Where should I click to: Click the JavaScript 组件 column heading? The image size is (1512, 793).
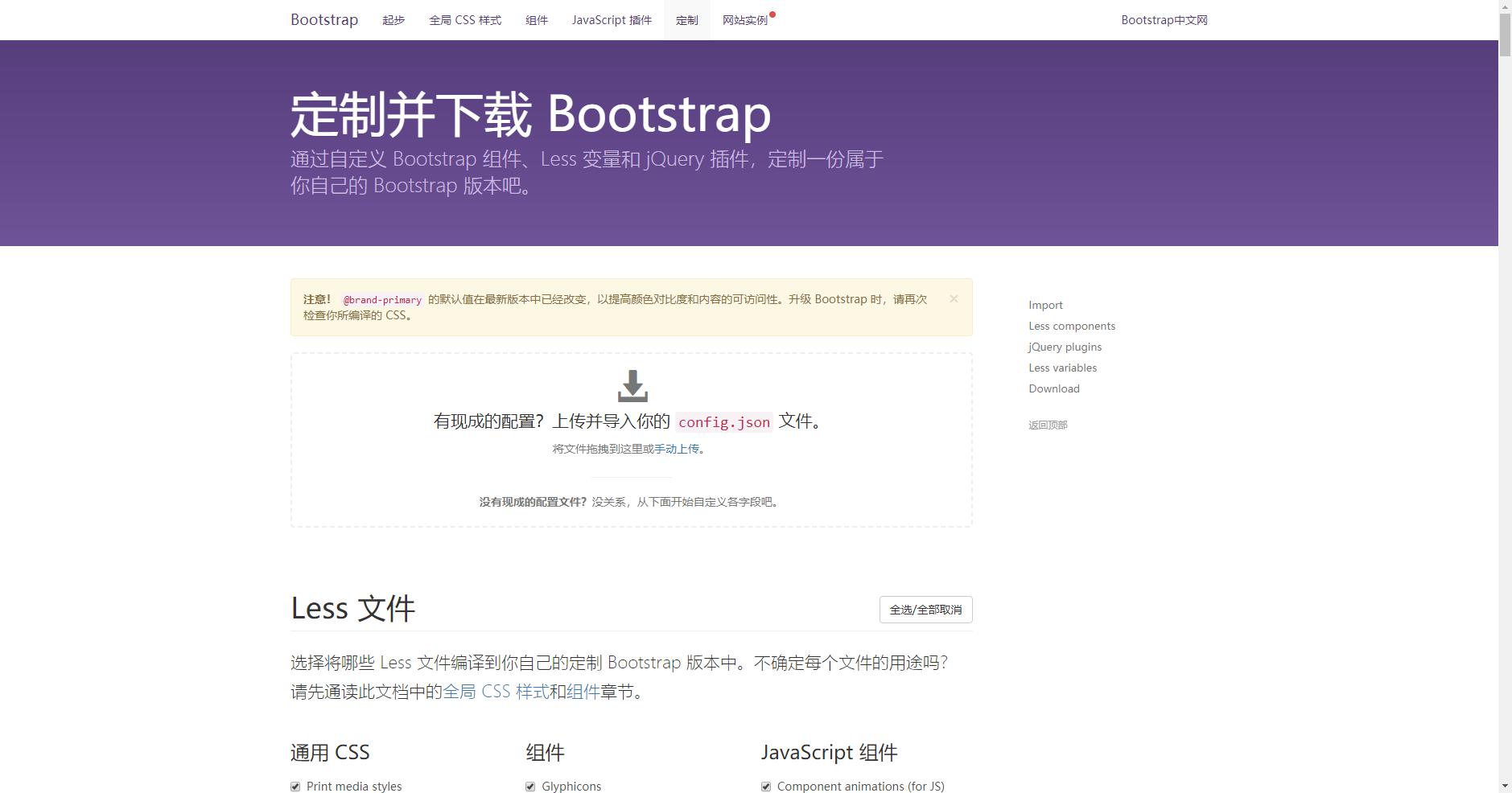coord(830,753)
